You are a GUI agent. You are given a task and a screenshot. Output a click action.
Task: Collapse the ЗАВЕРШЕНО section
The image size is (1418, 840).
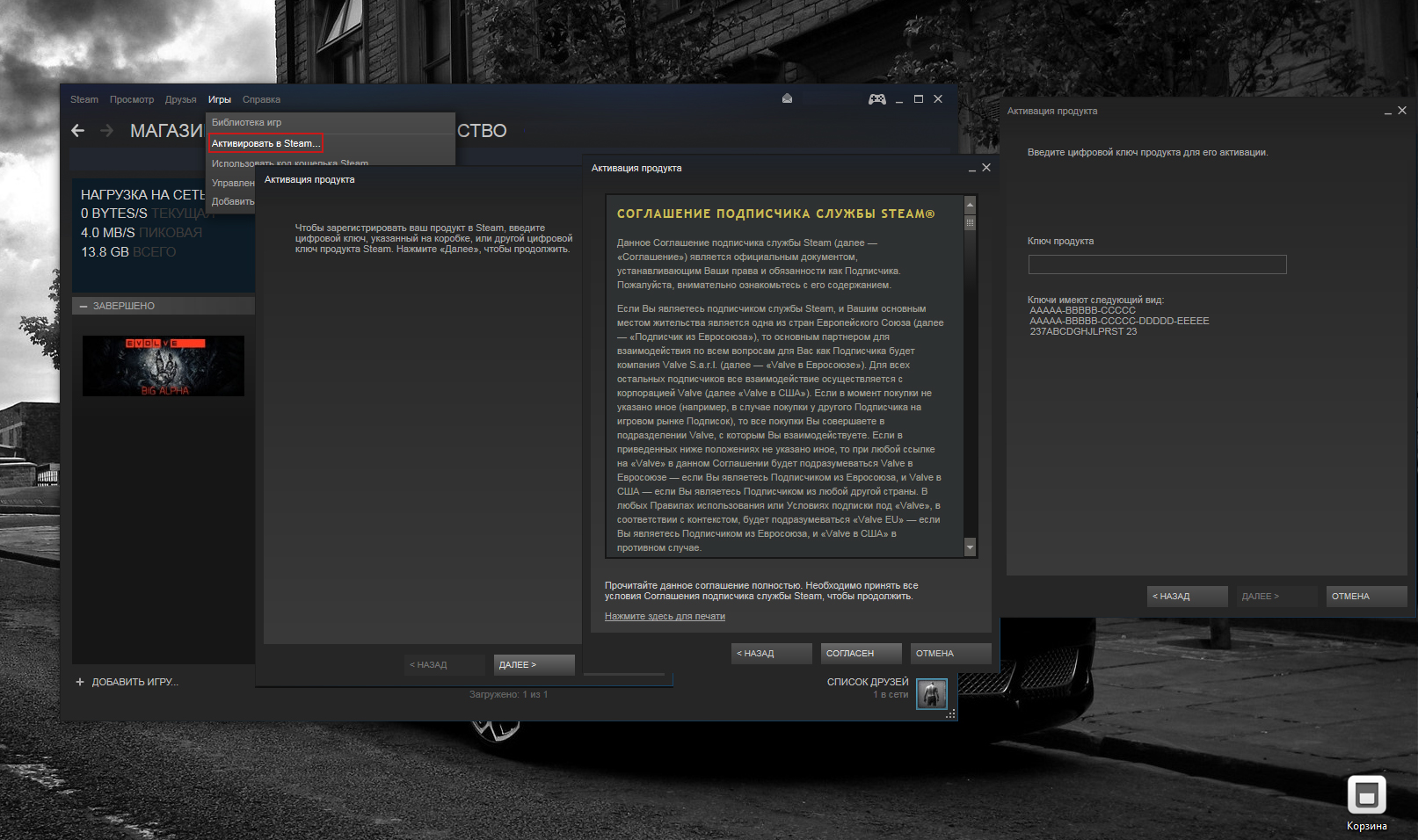coord(84,306)
